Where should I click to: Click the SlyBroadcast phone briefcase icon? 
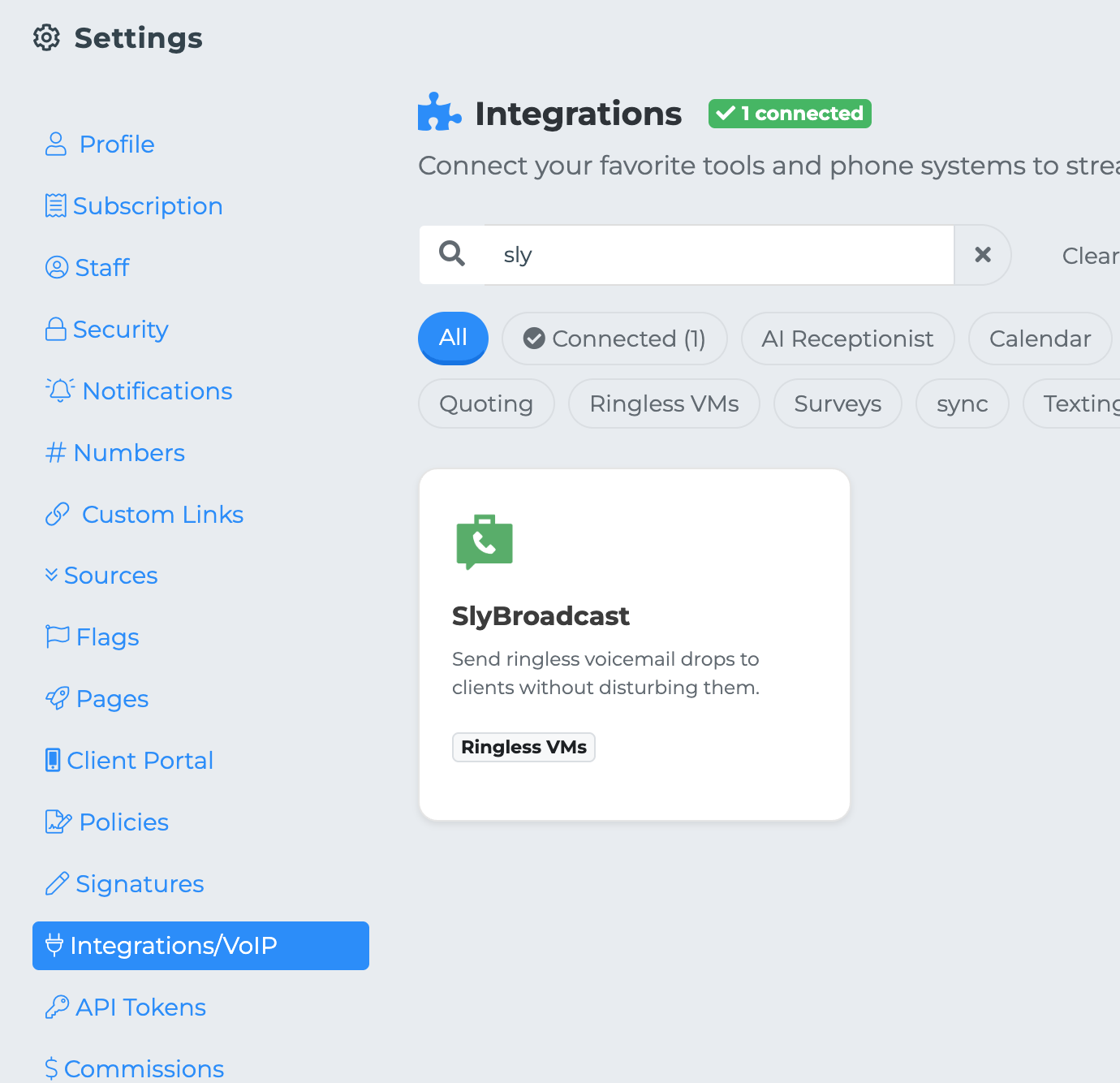coord(485,541)
